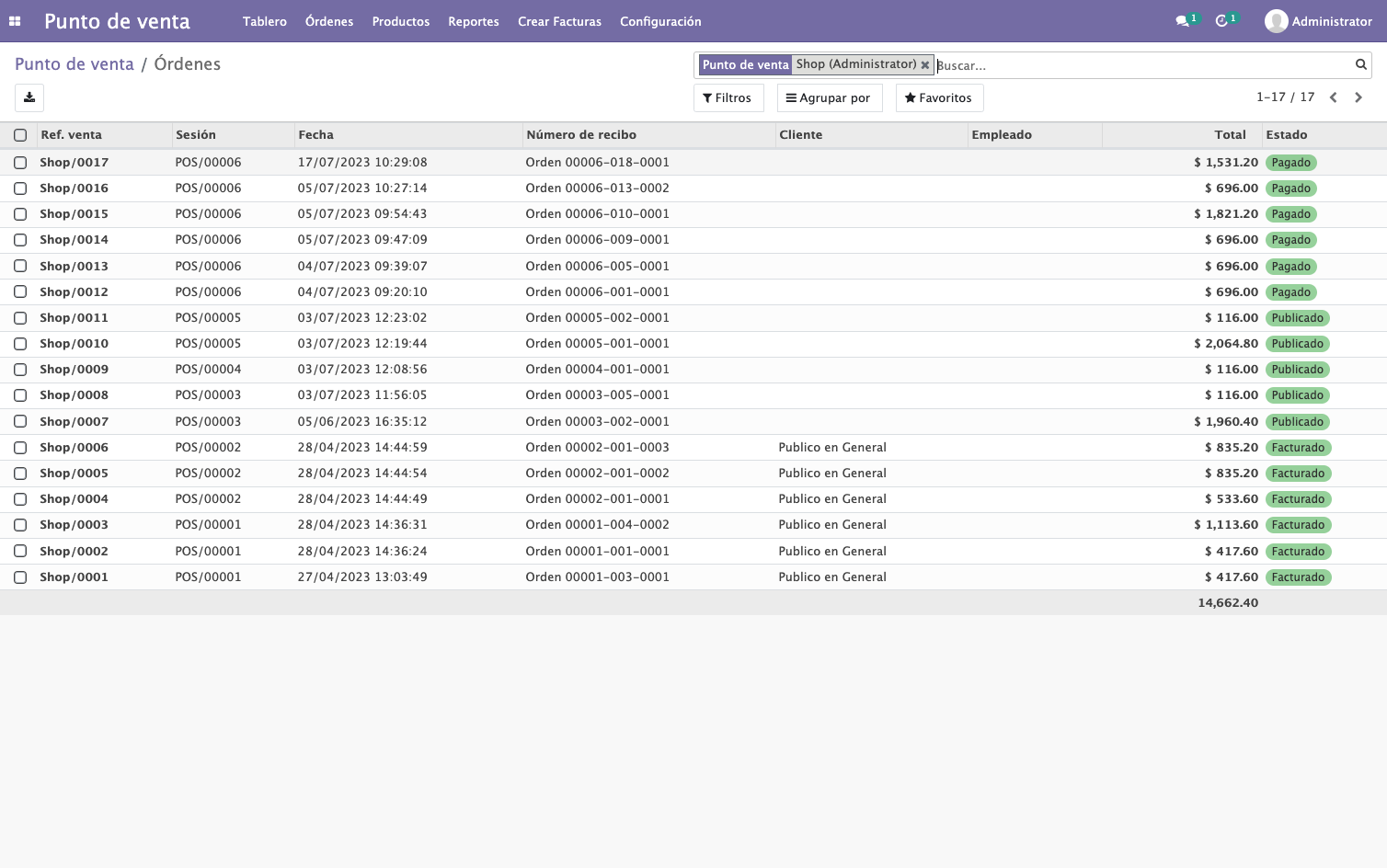Click the Buscar search input field
Image resolution: width=1387 pixels, height=868 pixels.
pyautogui.click(x=1143, y=65)
